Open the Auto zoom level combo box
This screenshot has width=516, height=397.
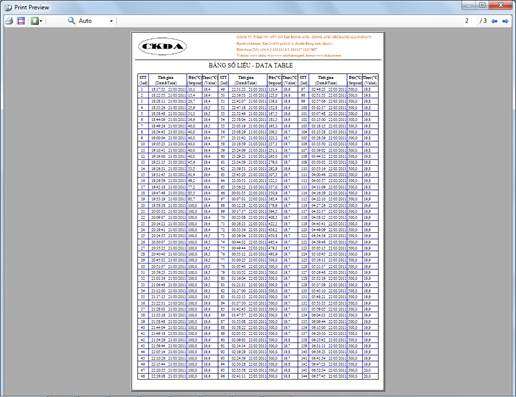(96, 21)
